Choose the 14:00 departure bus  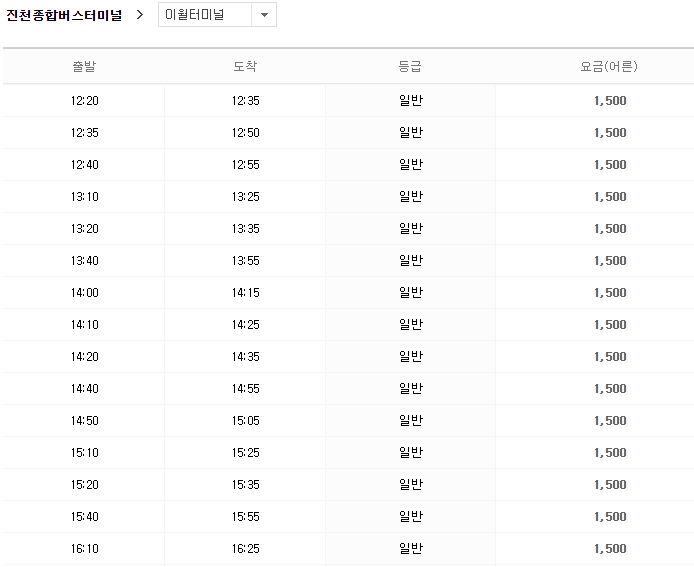85,293
